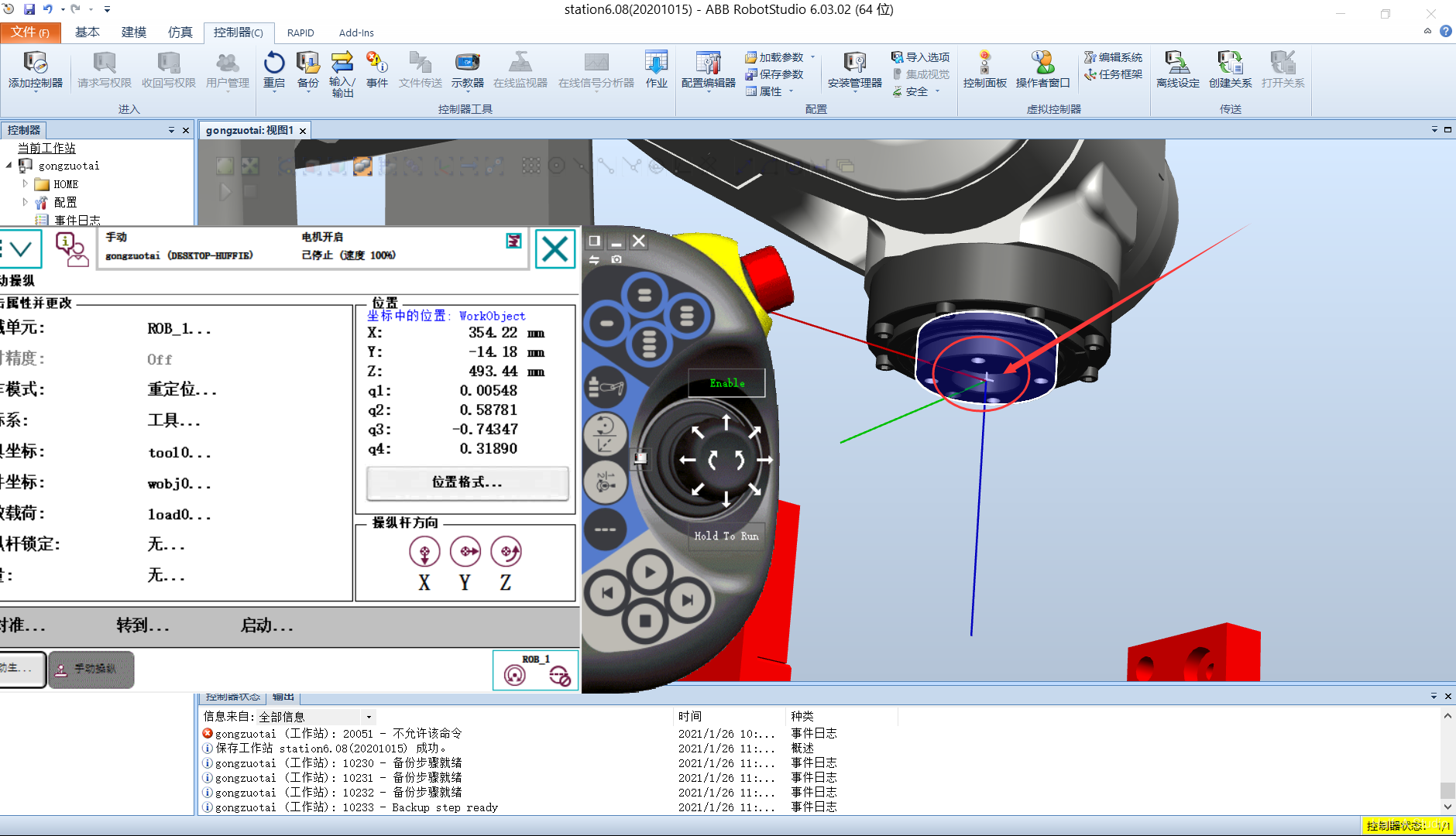This screenshot has width=1456, height=836.
Task: Switch to the RAPID ribbon tab
Action: pyautogui.click(x=300, y=33)
